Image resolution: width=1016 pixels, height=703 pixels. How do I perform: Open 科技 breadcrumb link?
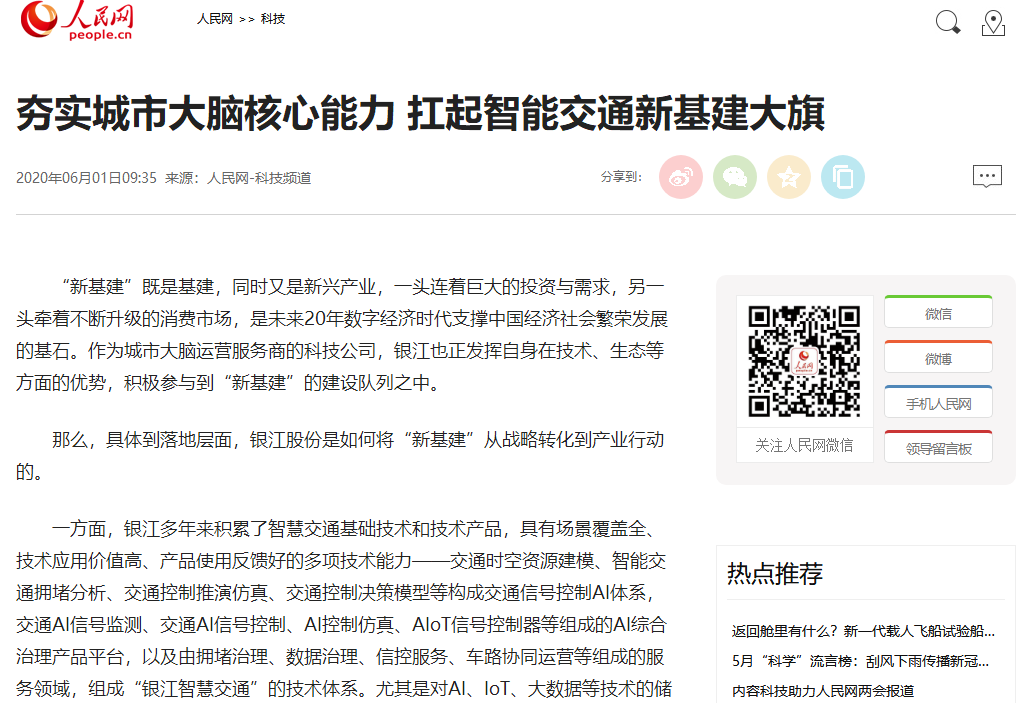click(273, 19)
